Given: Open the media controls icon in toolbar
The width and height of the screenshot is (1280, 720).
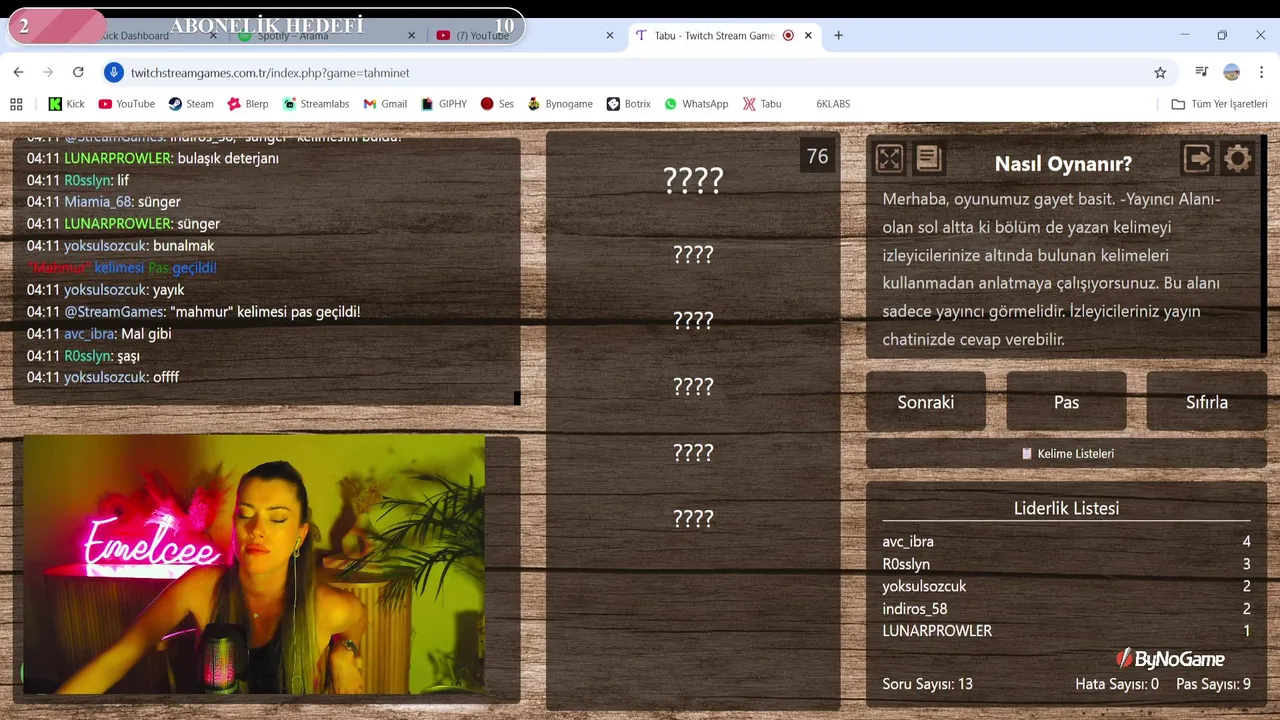Looking at the screenshot, I should click(x=1202, y=73).
